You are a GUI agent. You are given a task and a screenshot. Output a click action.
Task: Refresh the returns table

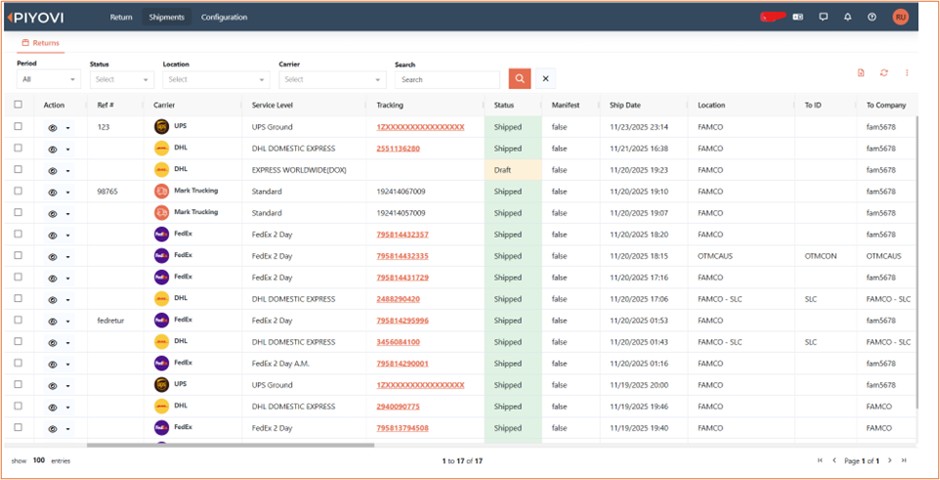[x=884, y=73]
